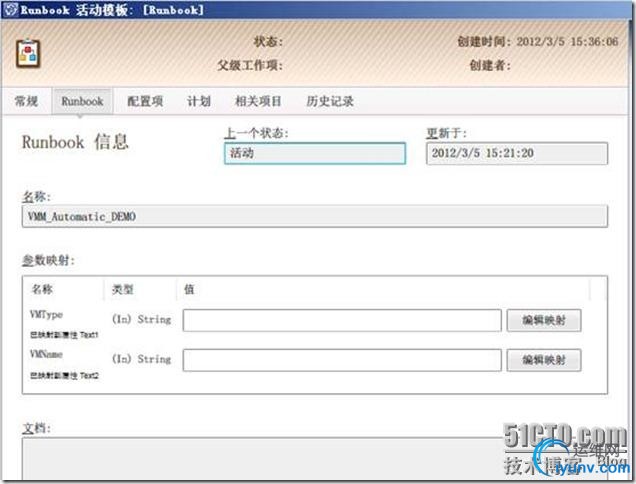Click the 创建者 label in header
The image size is (636, 484).
click(490, 65)
